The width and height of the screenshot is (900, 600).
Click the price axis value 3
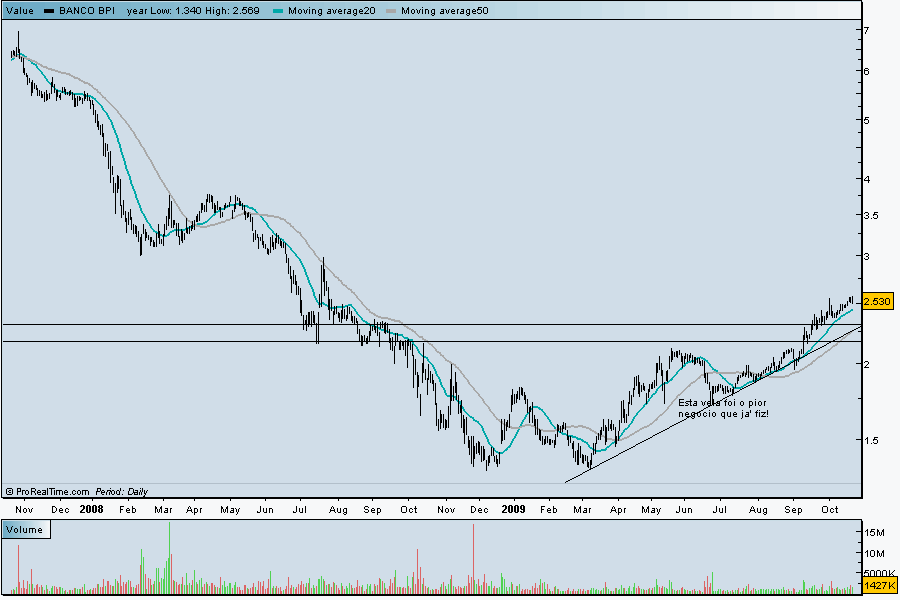(867, 256)
